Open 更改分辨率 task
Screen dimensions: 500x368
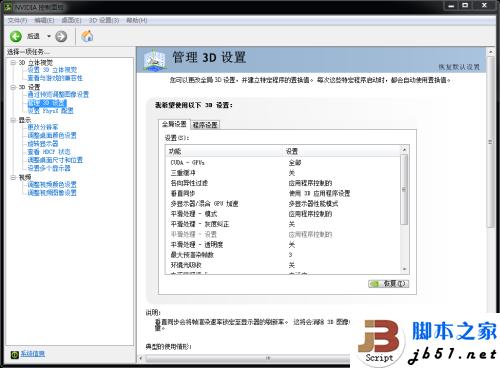point(43,127)
